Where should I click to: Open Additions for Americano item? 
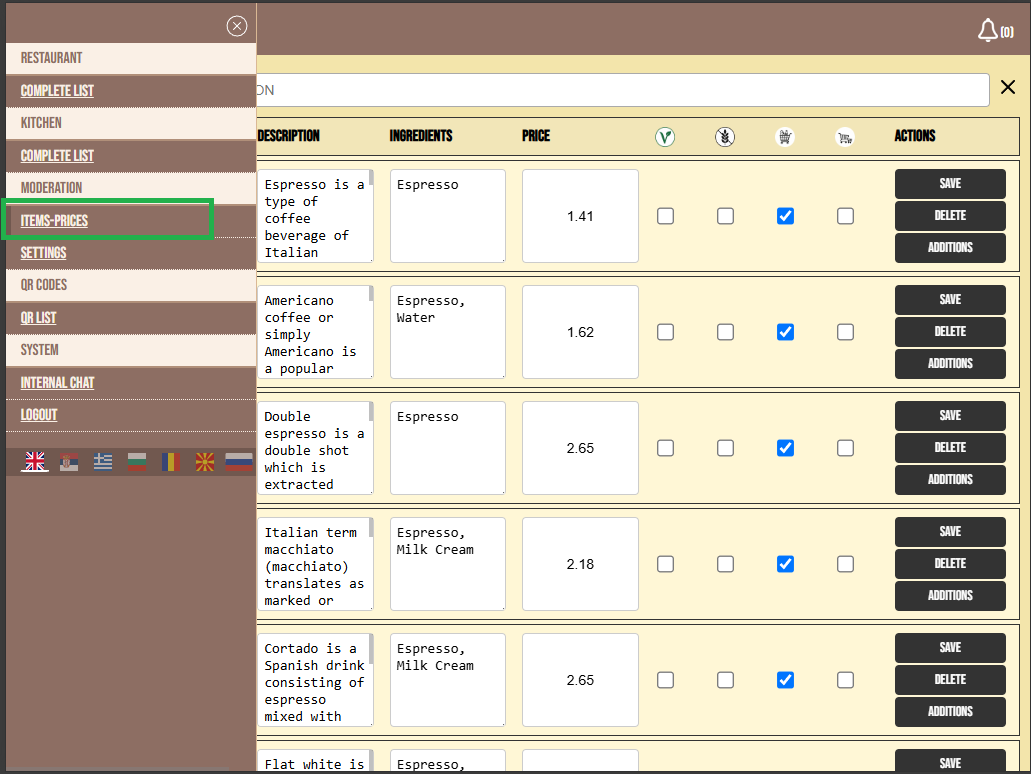point(950,364)
